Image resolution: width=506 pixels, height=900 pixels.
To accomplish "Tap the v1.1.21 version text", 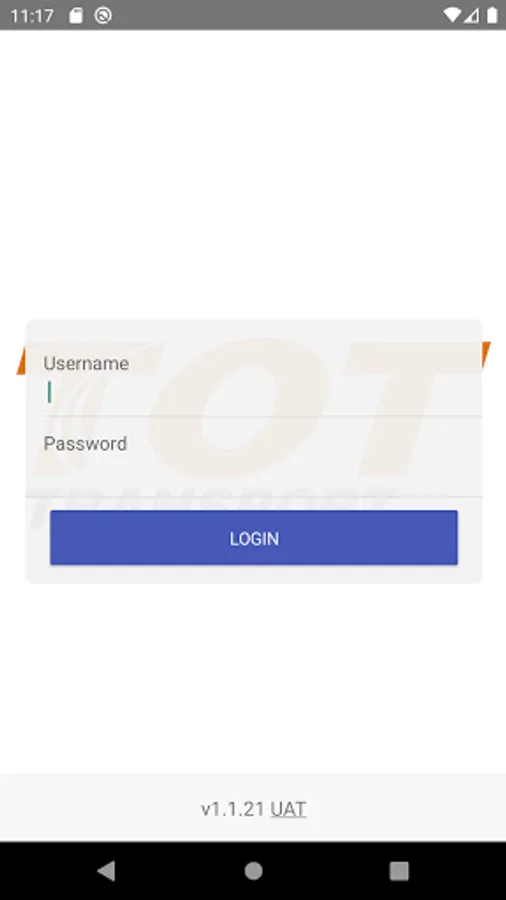I will (x=233, y=809).
